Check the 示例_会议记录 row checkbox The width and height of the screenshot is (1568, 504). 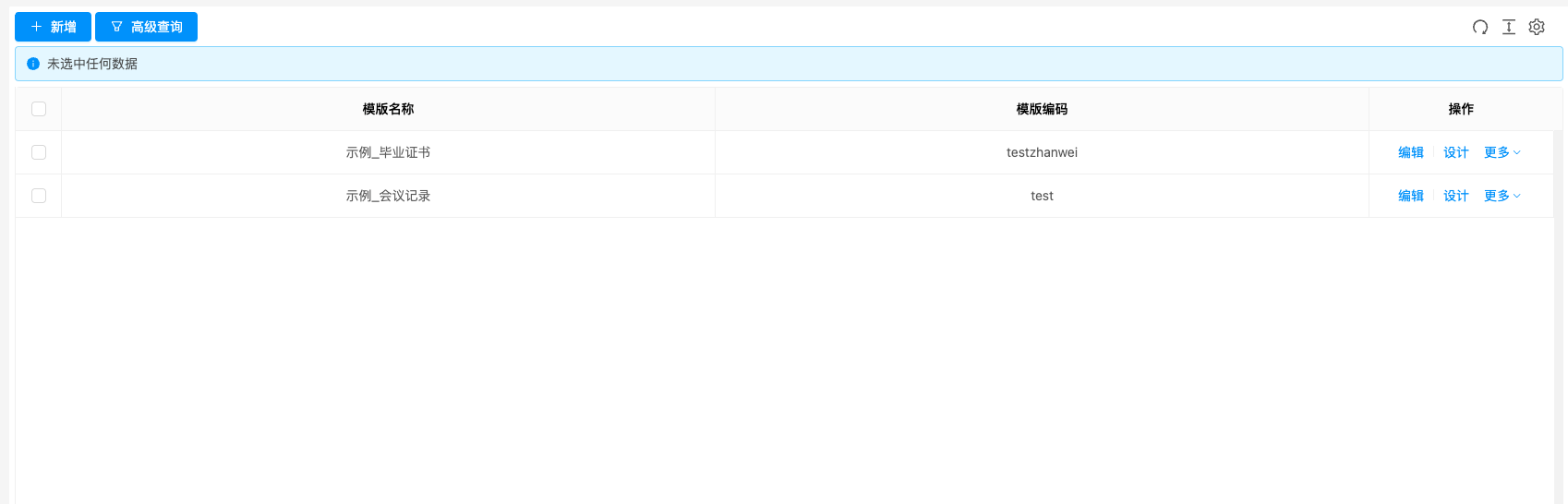click(39, 196)
